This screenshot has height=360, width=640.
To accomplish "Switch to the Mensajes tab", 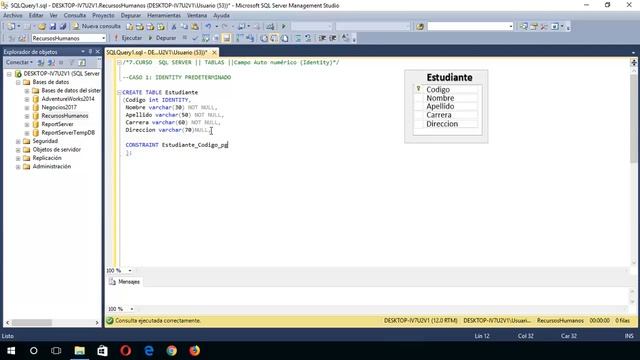I will (x=124, y=282).
